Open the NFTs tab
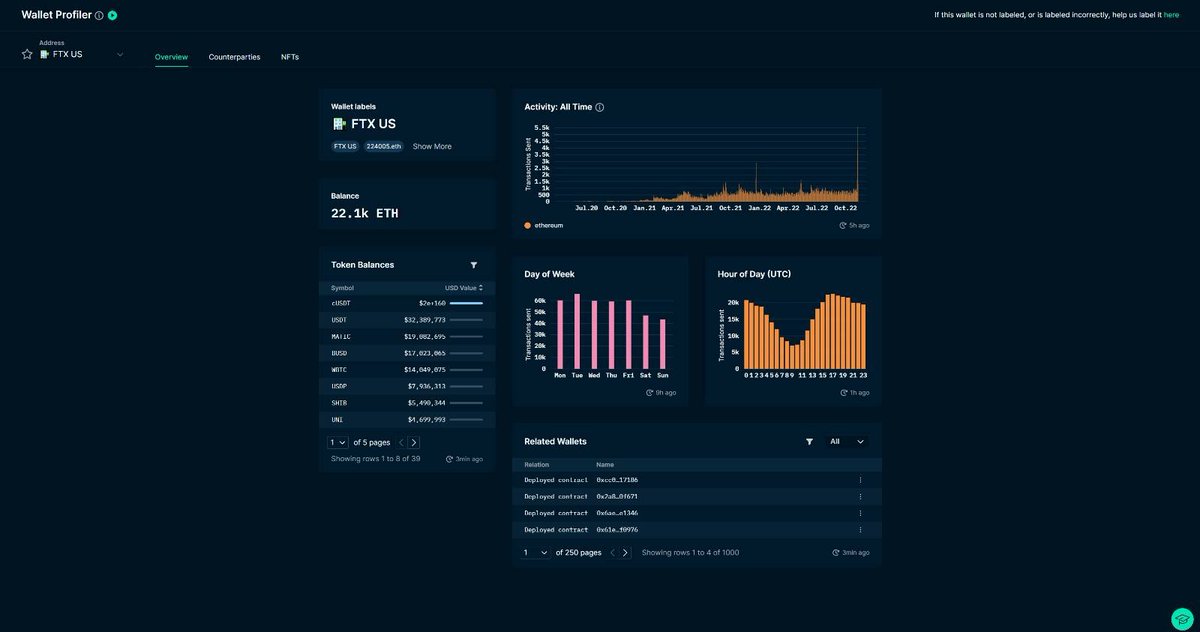 click(290, 57)
